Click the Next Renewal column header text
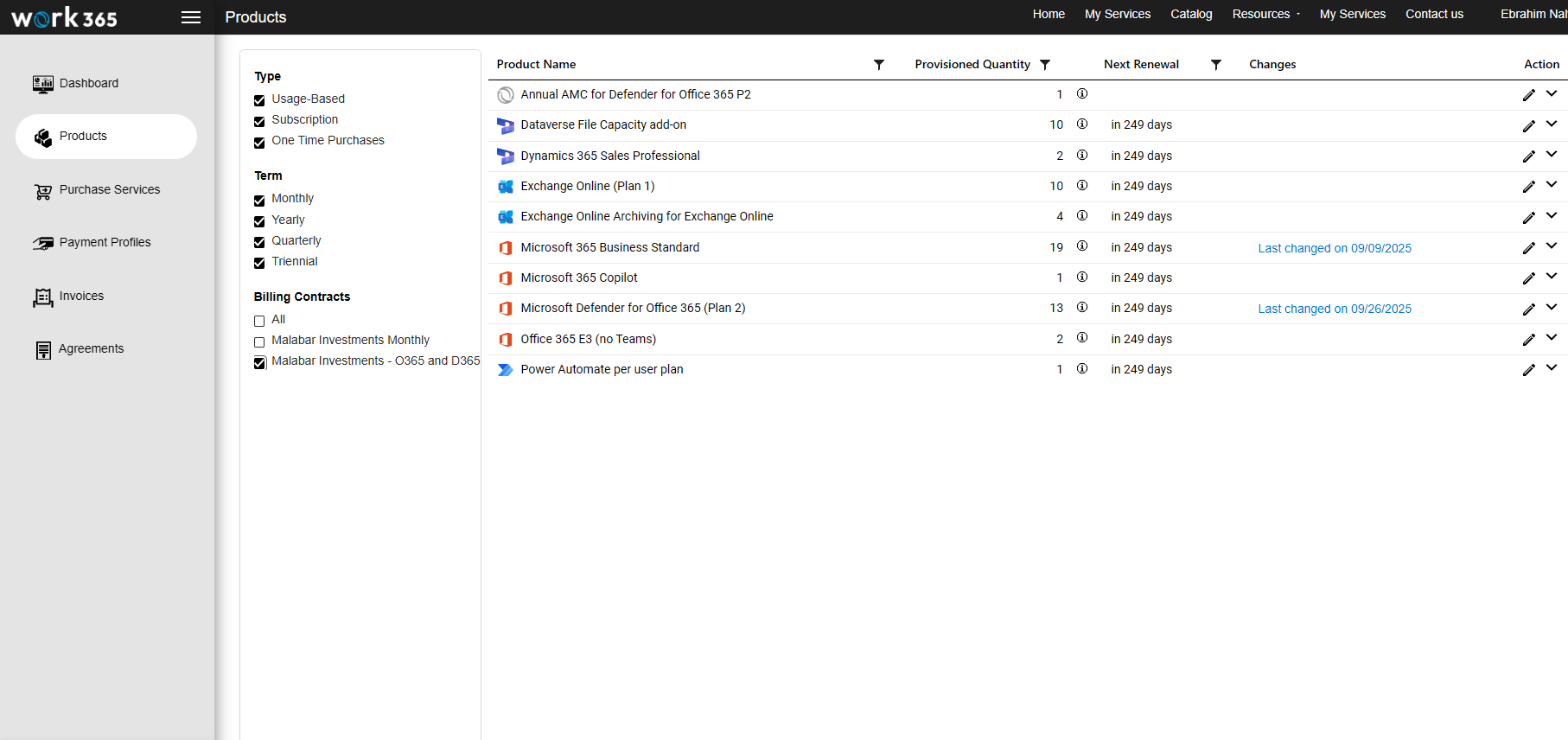Screen dimensions: 1568x740 [x=1141, y=64]
